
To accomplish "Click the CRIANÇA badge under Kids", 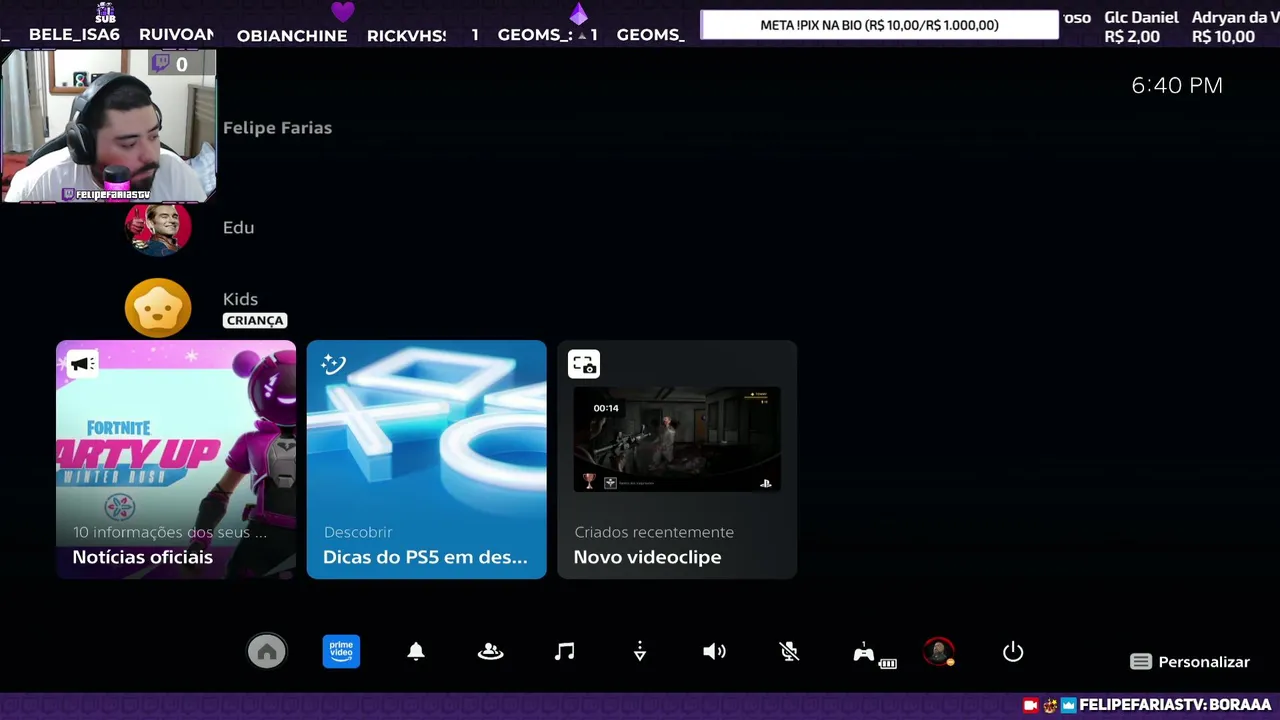I will pos(255,320).
